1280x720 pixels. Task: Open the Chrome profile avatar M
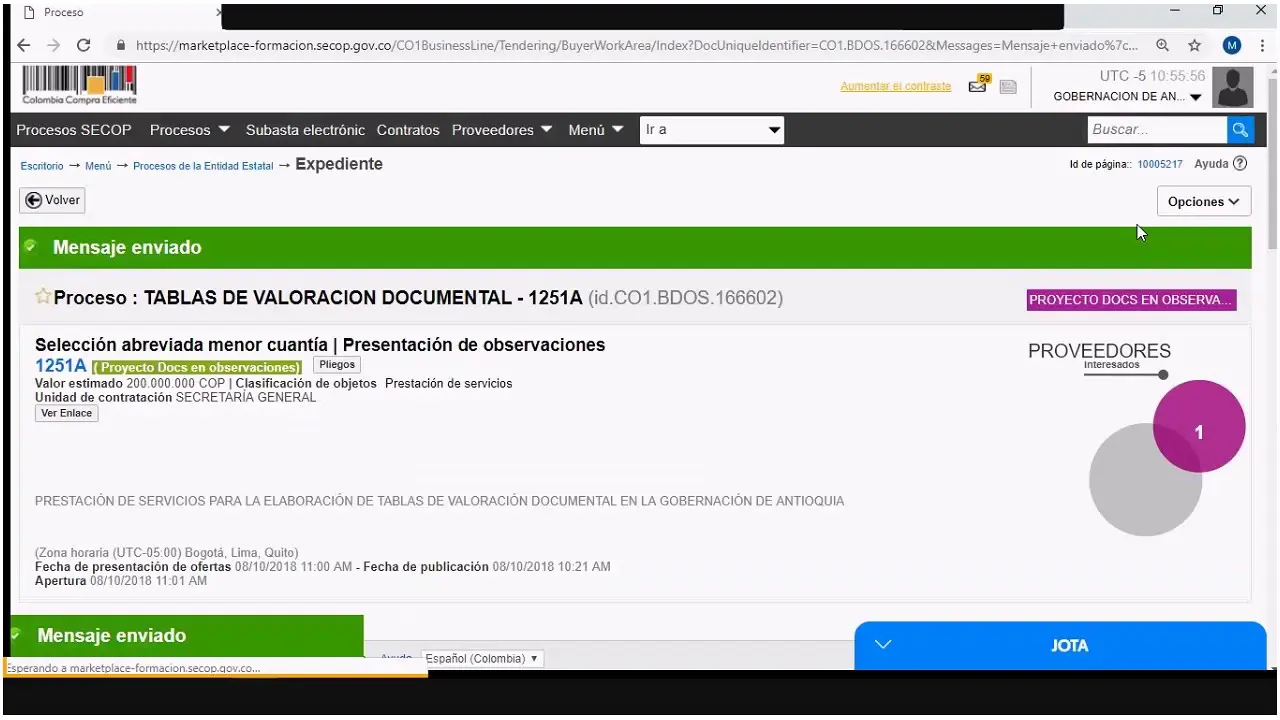click(x=1232, y=45)
